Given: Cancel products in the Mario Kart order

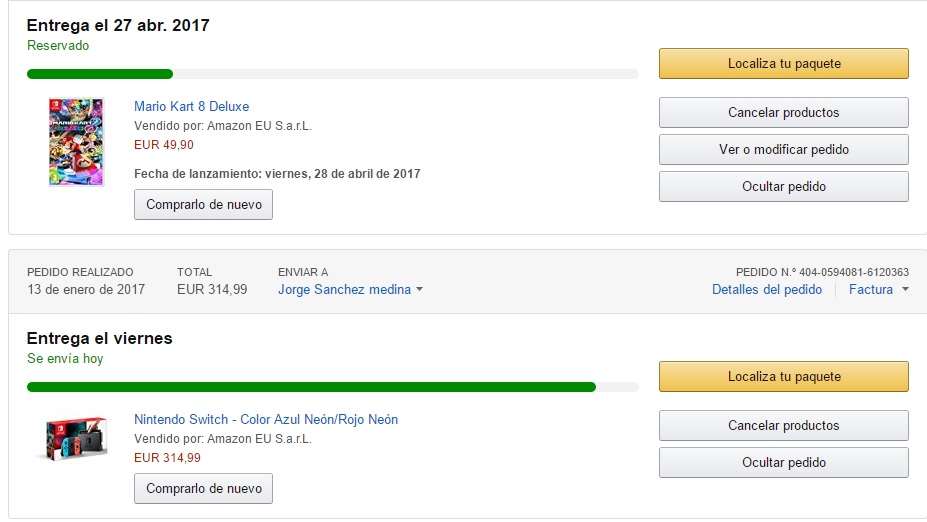Looking at the screenshot, I should click(783, 113).
